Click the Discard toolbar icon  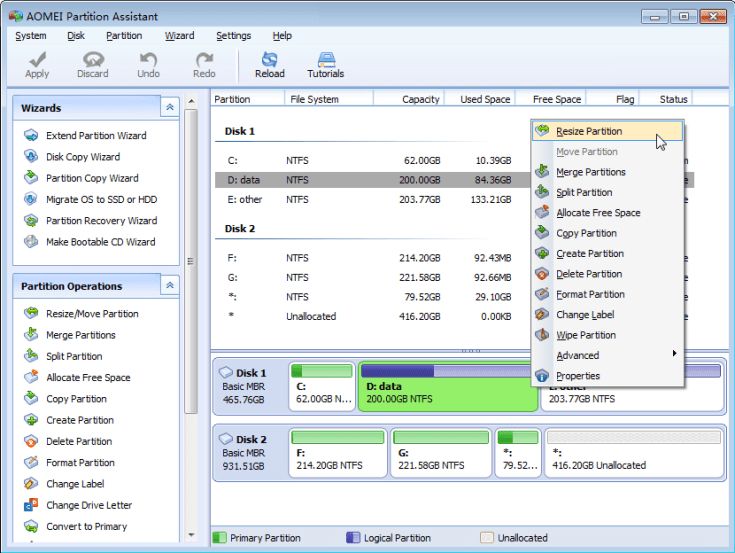click(x=93, y=60)
